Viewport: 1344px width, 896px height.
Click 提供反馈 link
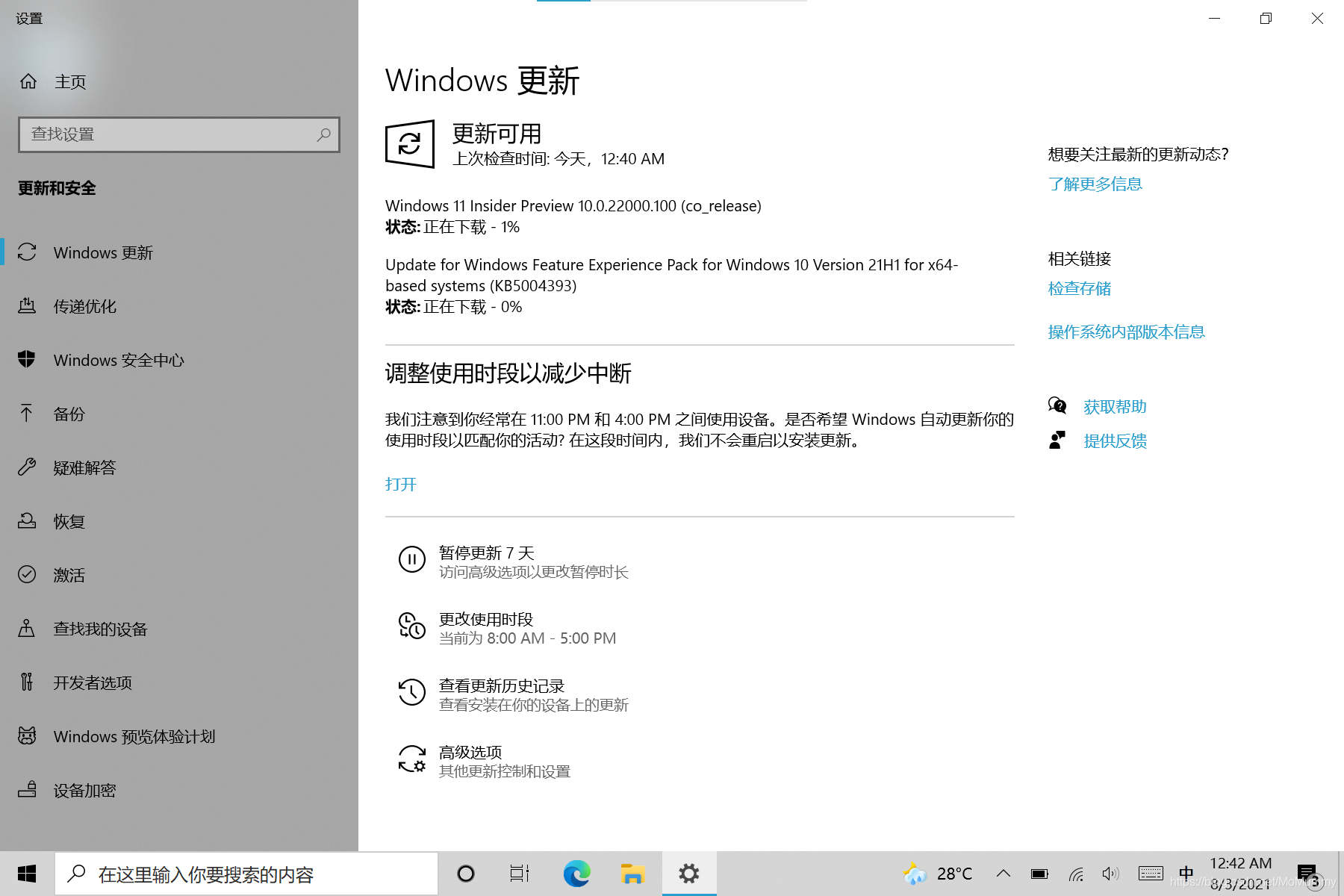[1115, 441]
